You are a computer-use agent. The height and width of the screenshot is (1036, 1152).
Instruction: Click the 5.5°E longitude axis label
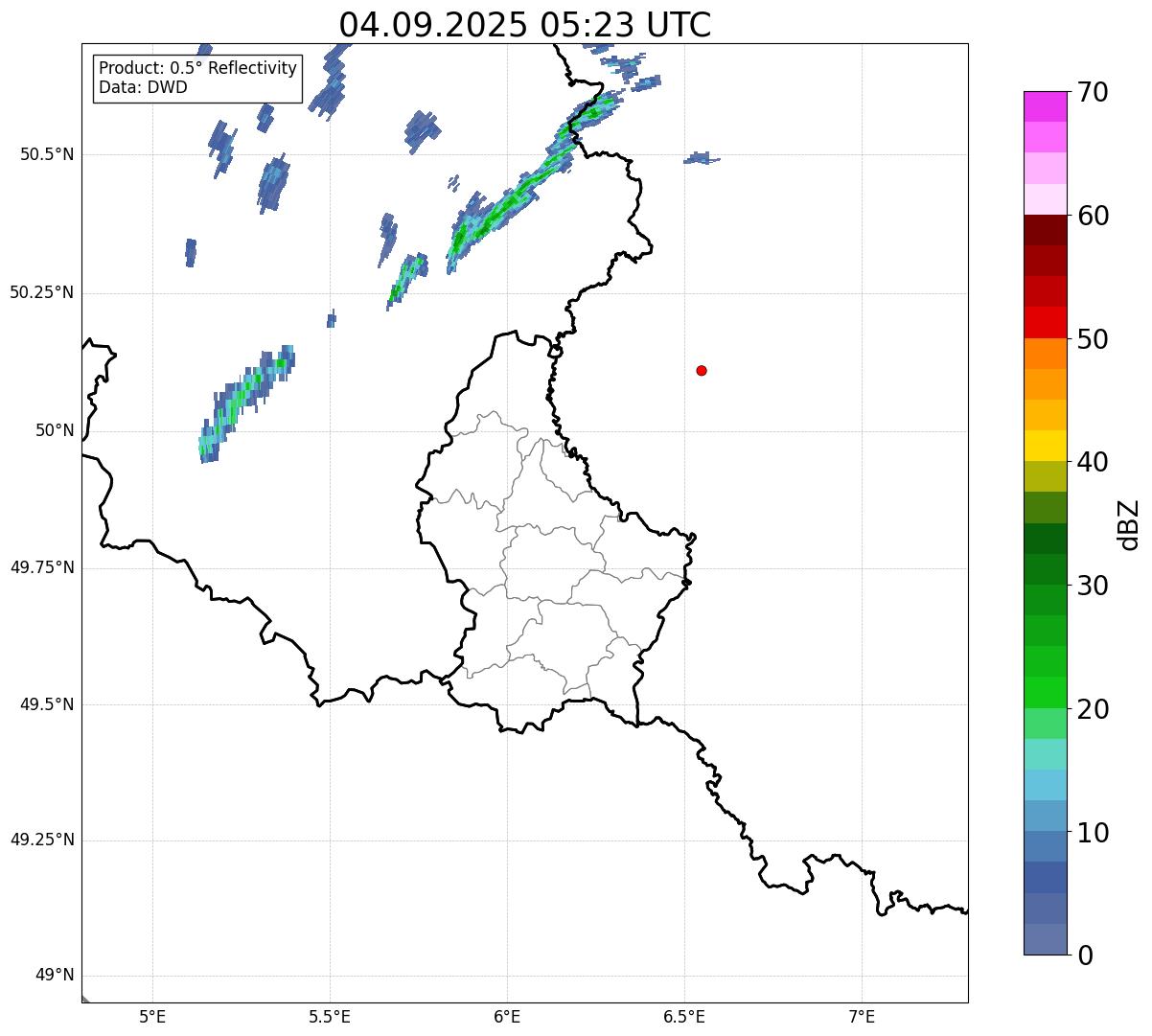(330, 1016)
